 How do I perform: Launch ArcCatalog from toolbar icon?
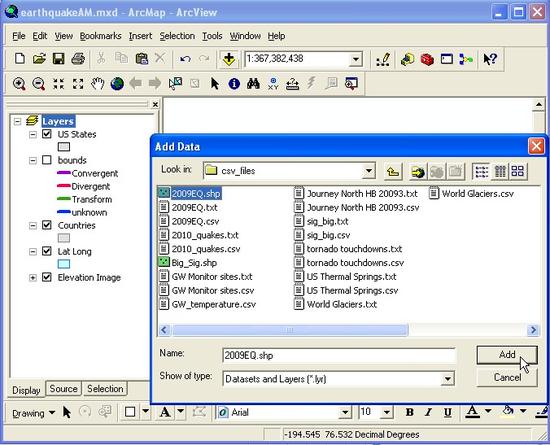pos(407,59)
